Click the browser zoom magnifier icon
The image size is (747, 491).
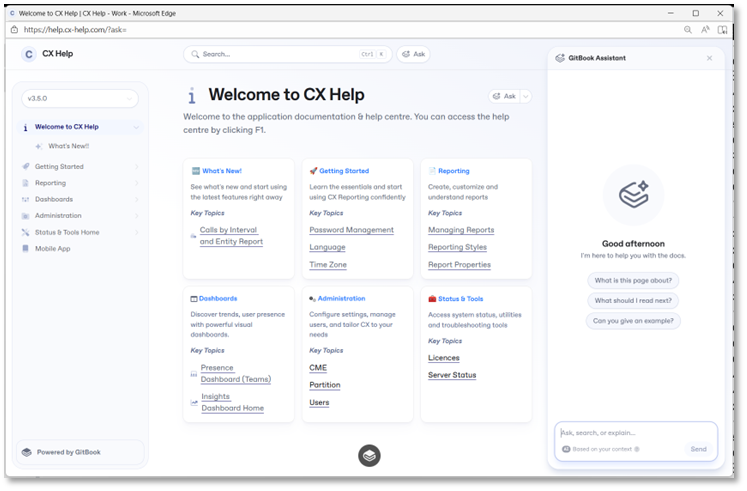tap(688, 30)
